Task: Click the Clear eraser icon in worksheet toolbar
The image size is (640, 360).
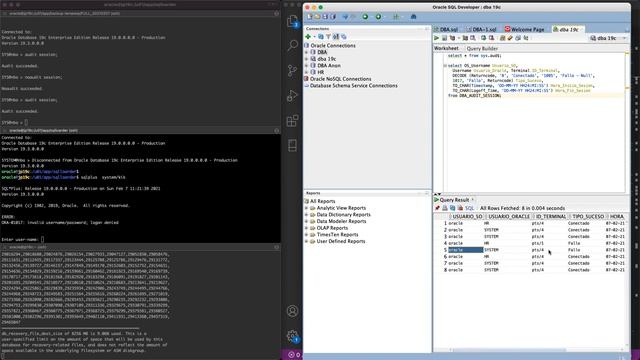Action: (x=510, y=38)
